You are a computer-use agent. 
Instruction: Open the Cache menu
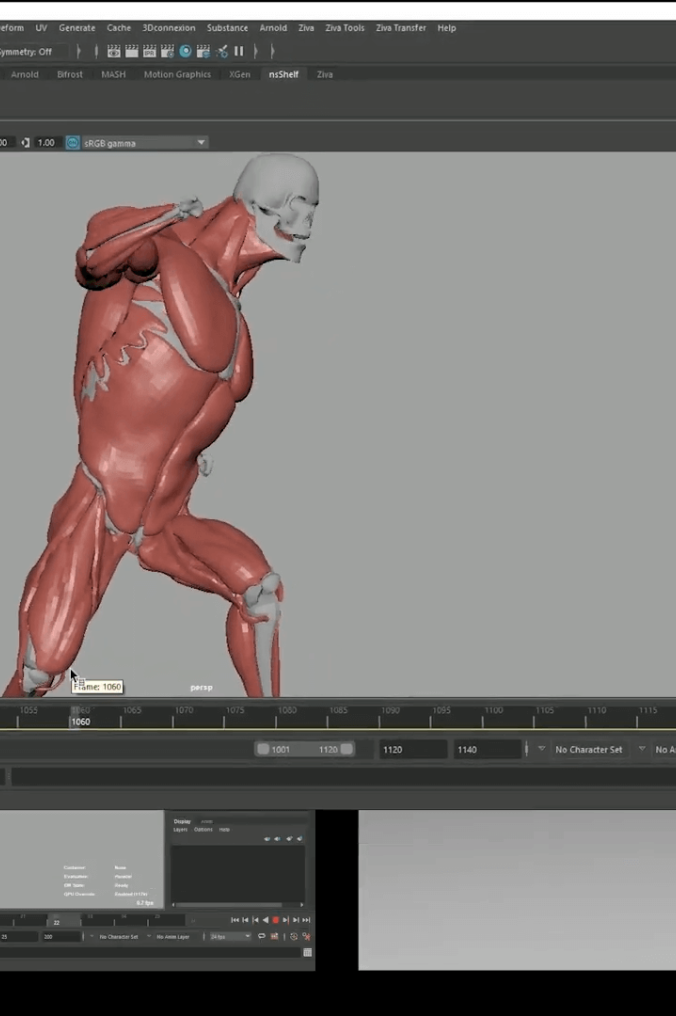coord(119,28)
